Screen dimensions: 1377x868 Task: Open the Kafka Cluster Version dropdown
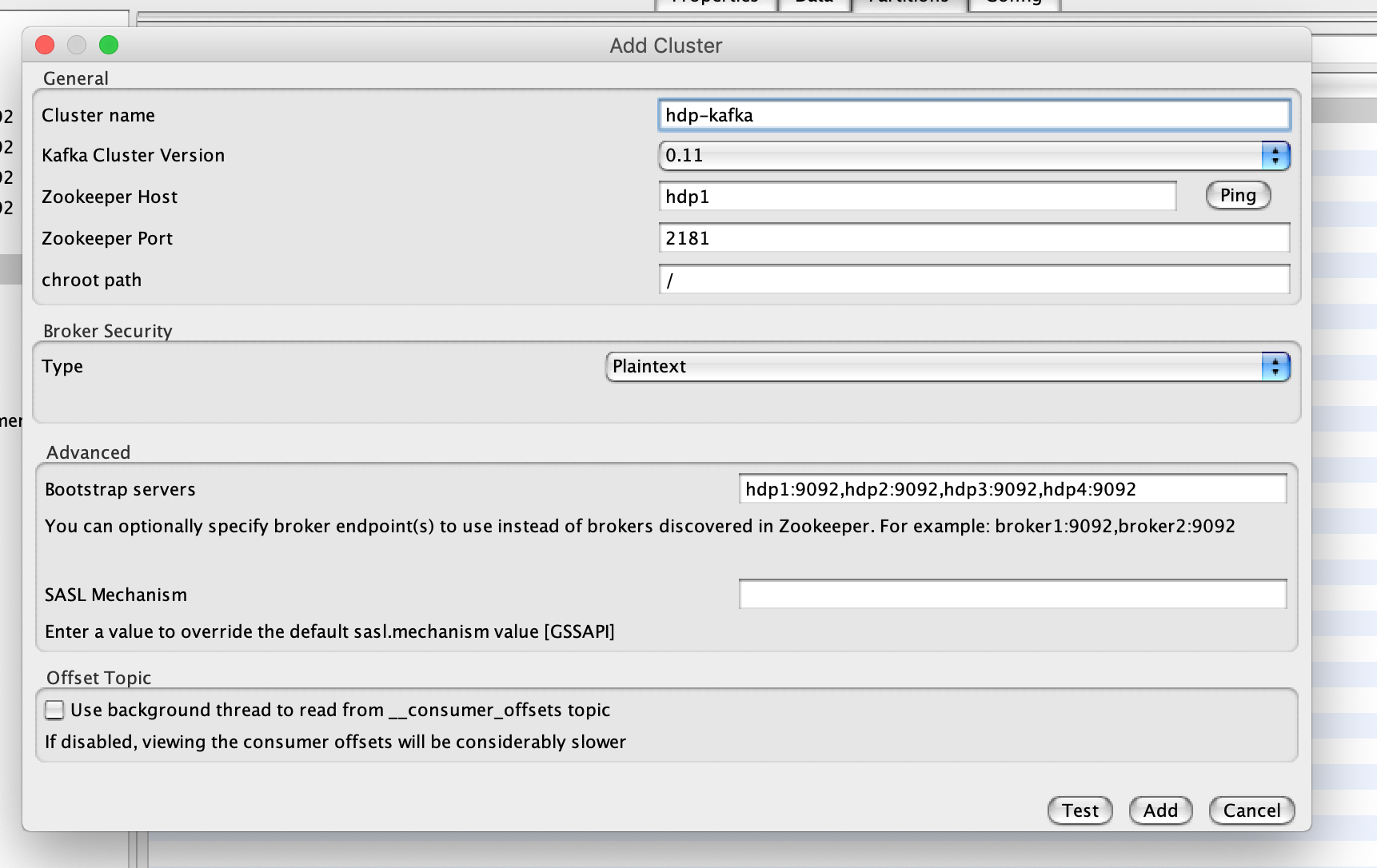tap(974, 155)
